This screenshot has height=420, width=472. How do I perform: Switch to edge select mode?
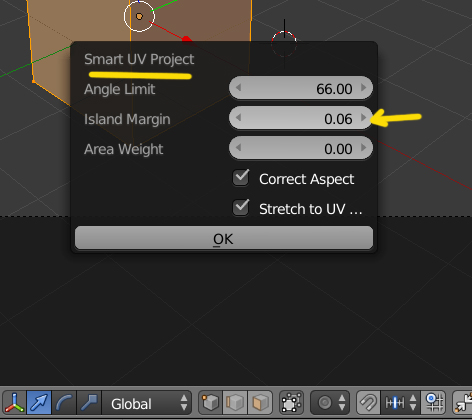235,403
